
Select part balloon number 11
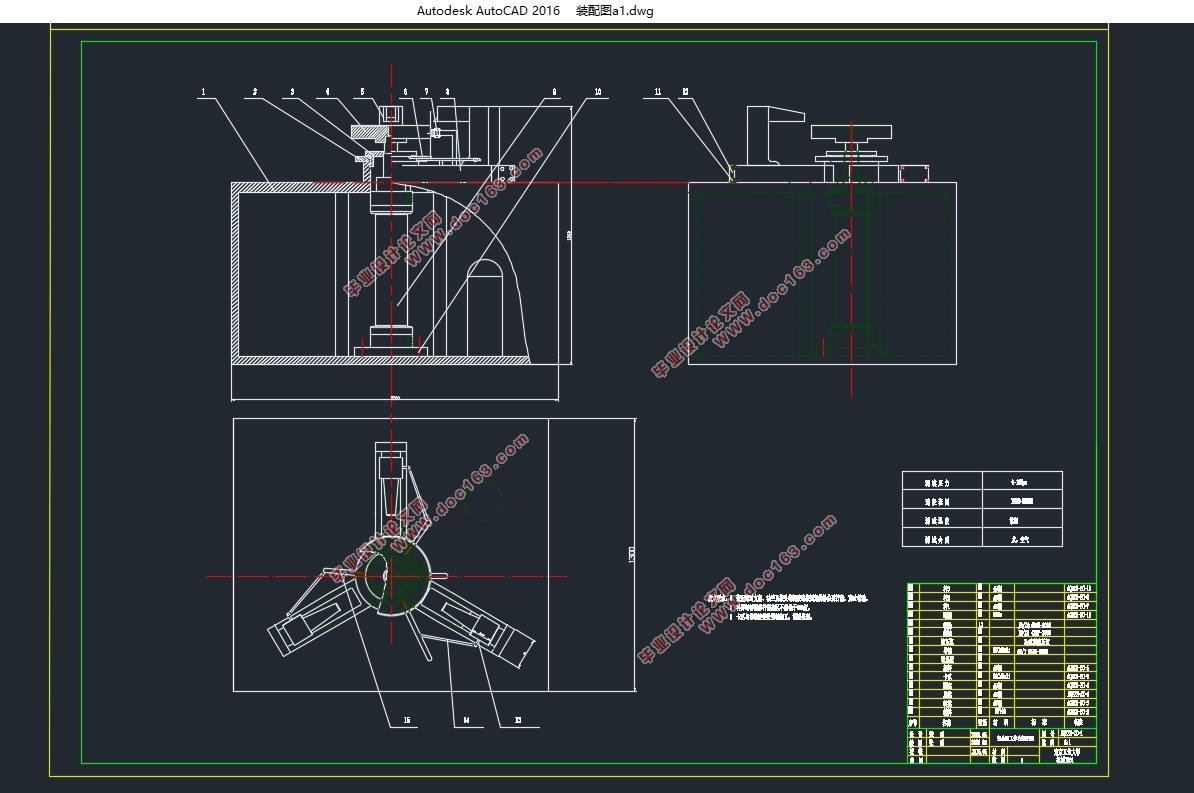click(658, 91)
